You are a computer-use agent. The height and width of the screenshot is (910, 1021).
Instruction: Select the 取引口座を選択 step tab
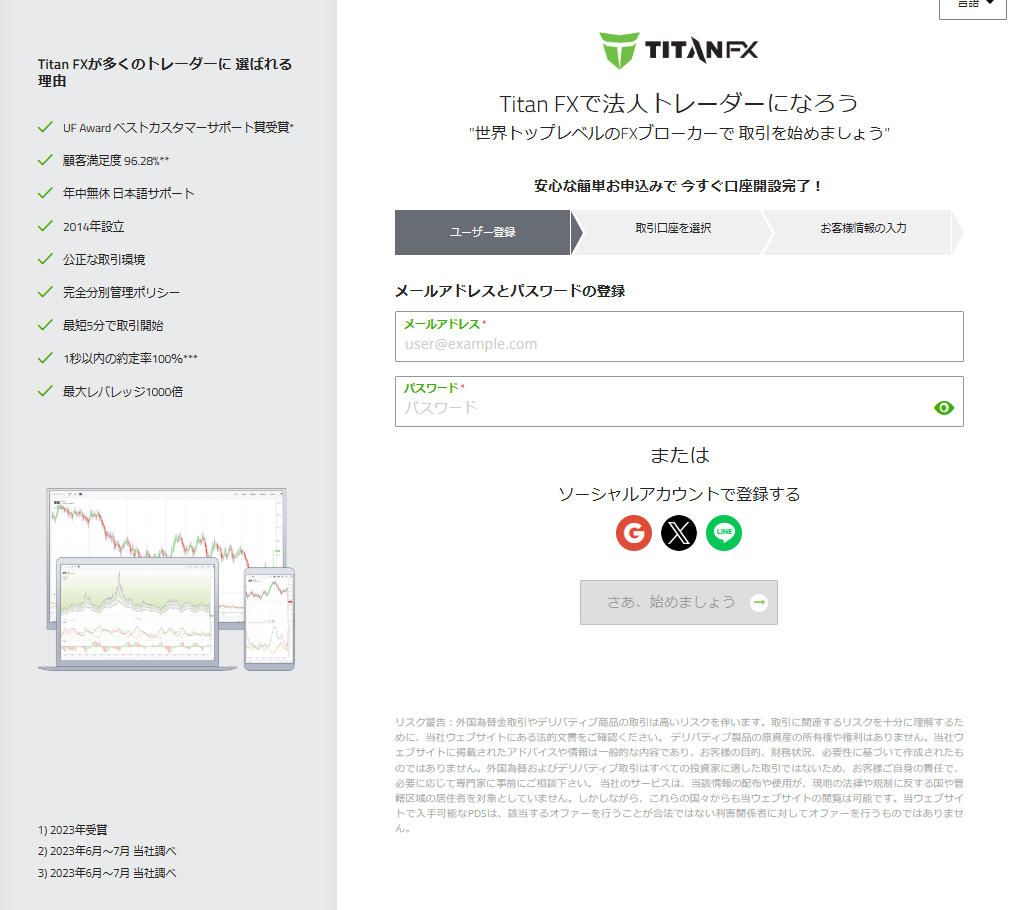pyautogui.click(x=673, y=228)
